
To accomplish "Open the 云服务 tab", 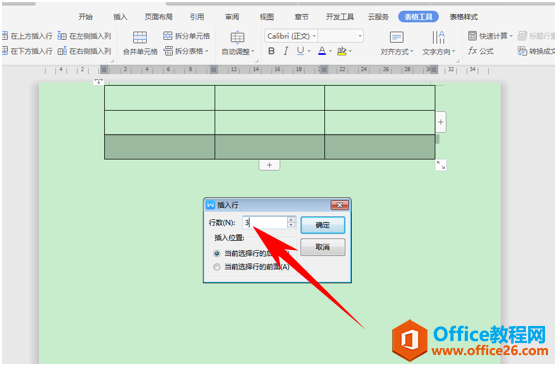I will point(378,17).
